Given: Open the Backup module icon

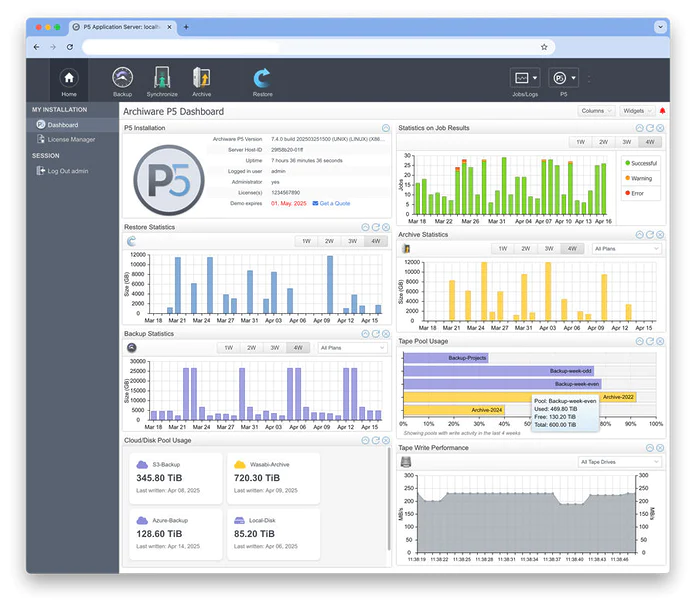Looking at the screenshot, I should tap(122, 80).
